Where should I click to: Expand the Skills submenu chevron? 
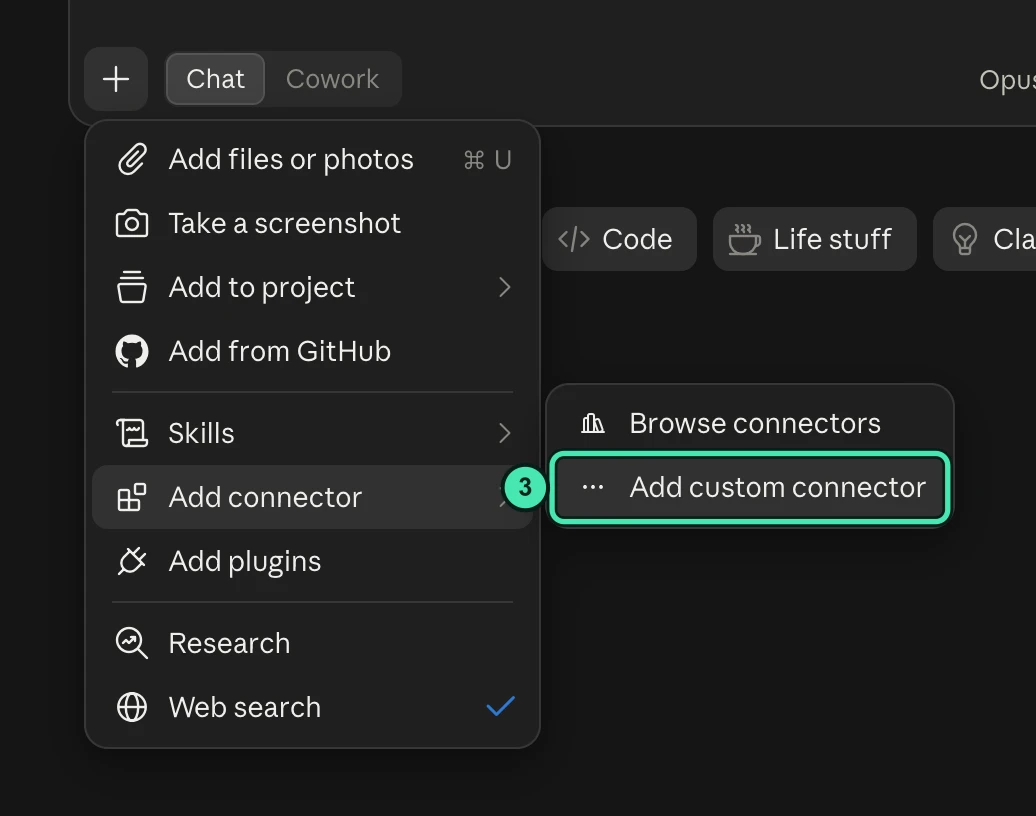coord(505,433)
